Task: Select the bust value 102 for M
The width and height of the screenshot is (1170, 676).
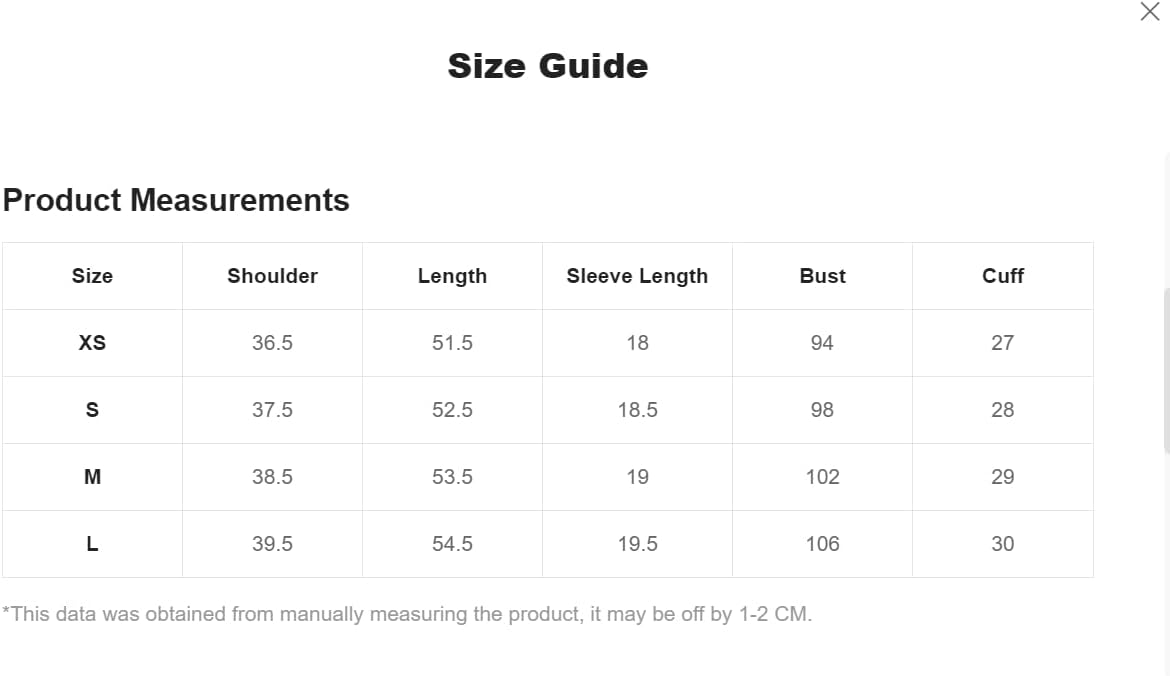Action: pyautogui.click(x=822, y=477)
